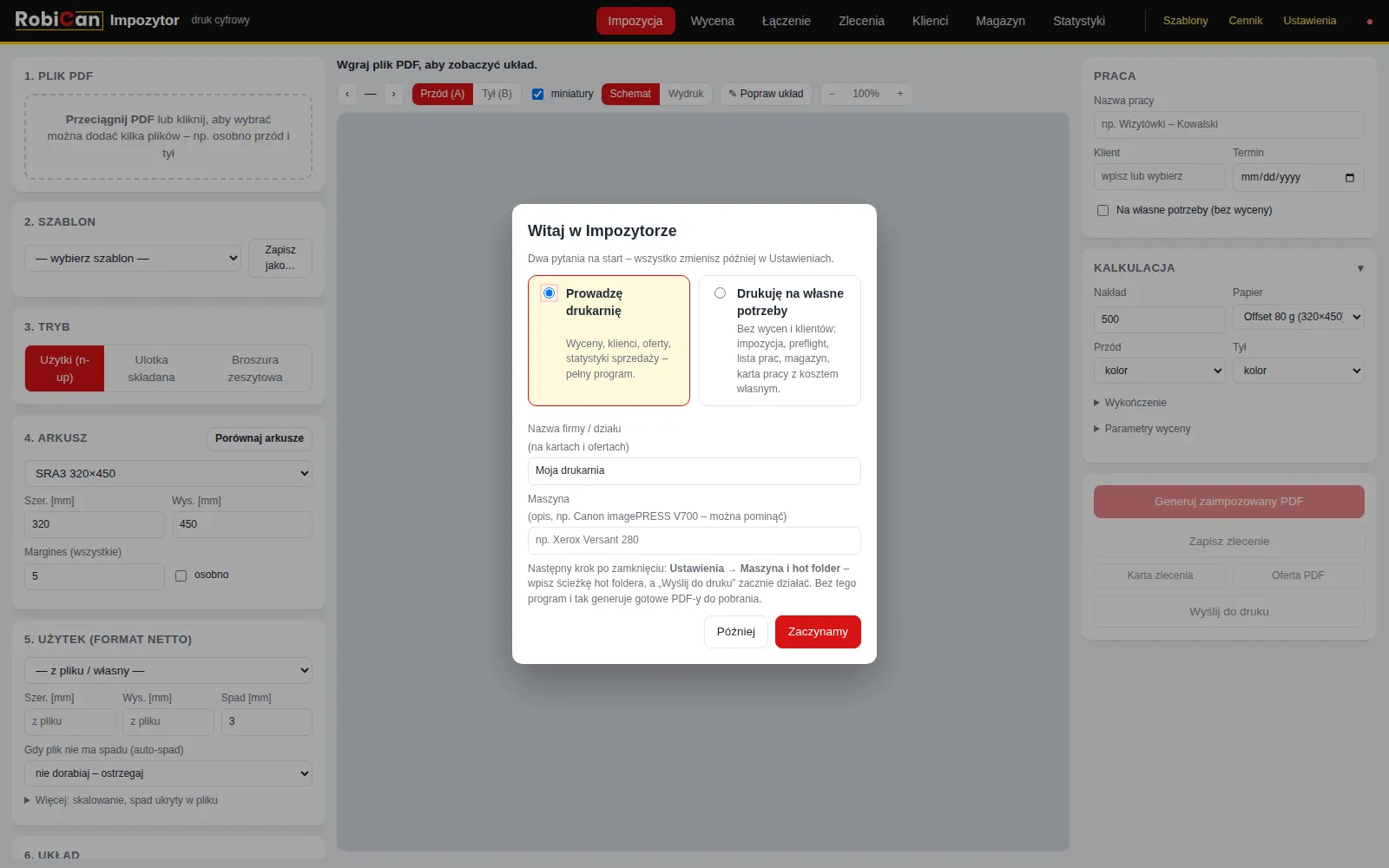Click the zoom out minus icon
Screen dimensions: 1389x868
point(832,94)
